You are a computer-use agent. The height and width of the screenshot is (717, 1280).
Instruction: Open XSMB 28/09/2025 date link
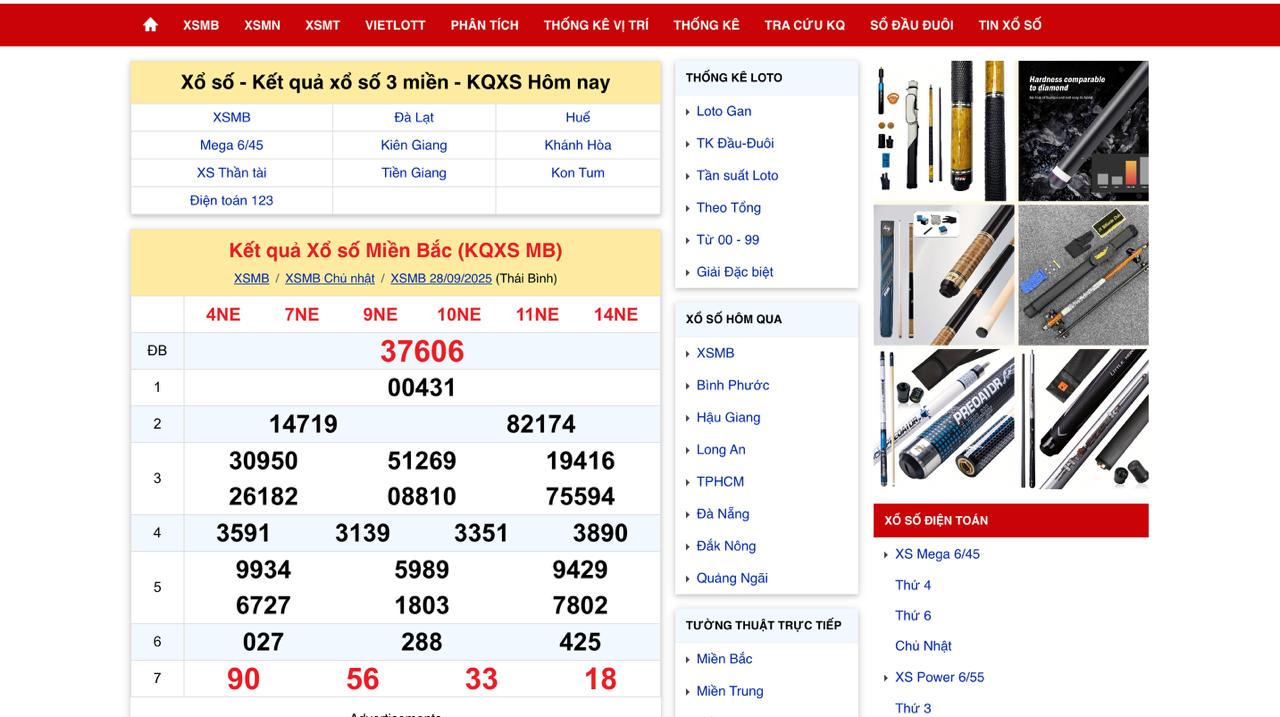coord(441,278)
